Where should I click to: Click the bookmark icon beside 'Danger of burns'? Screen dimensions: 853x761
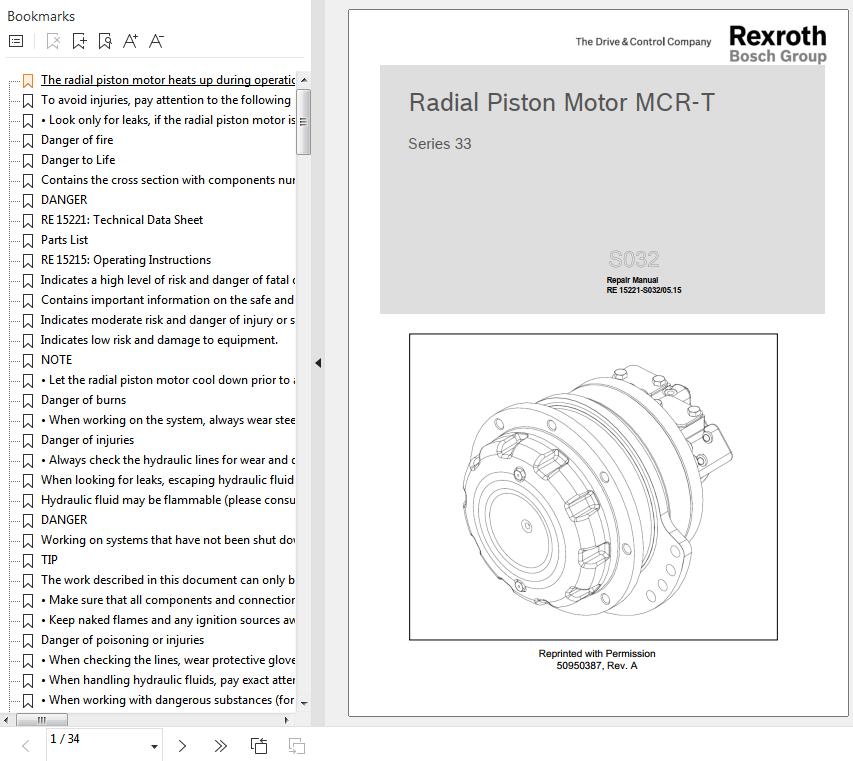click(28, 401)
